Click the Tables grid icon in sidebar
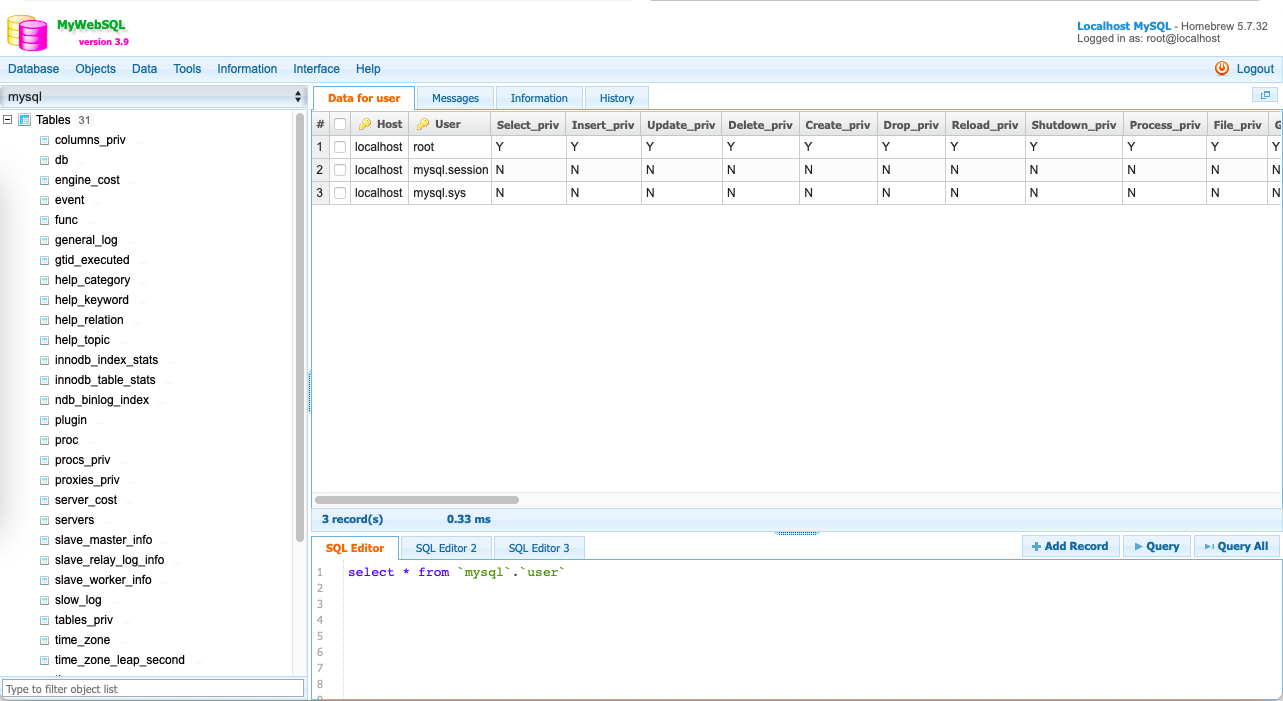 pos(23,119)
